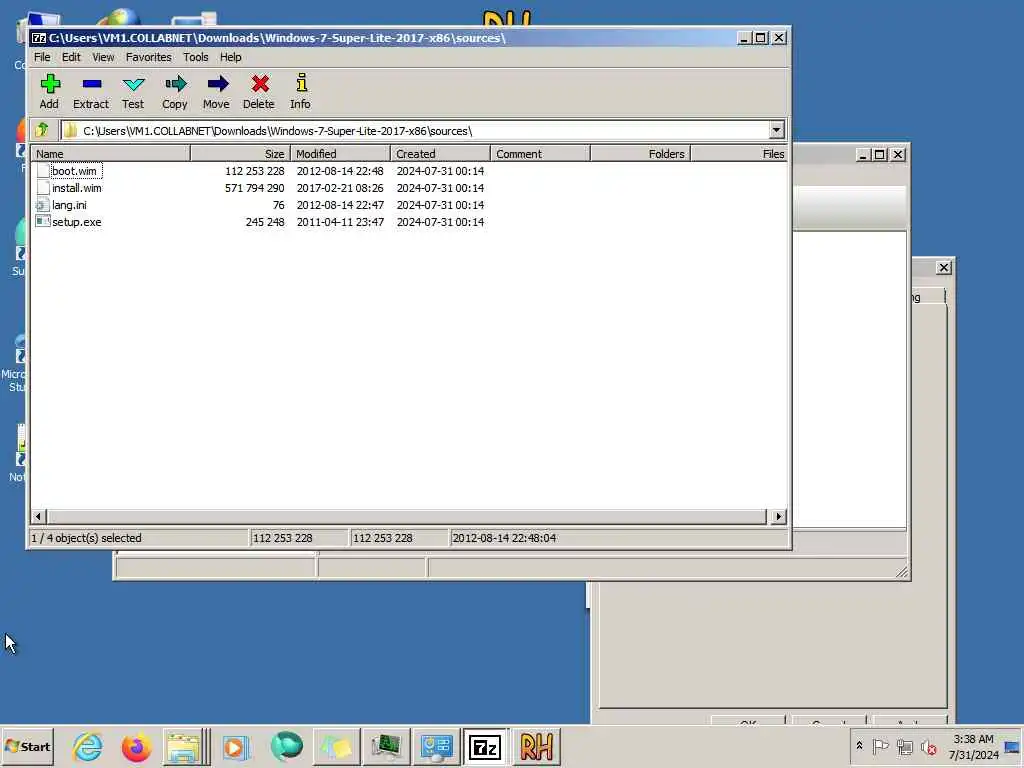Close the small dialog behind 7-Zip
The width and height of the screenshot is (1024, 768).
click(x=944, y=268)
